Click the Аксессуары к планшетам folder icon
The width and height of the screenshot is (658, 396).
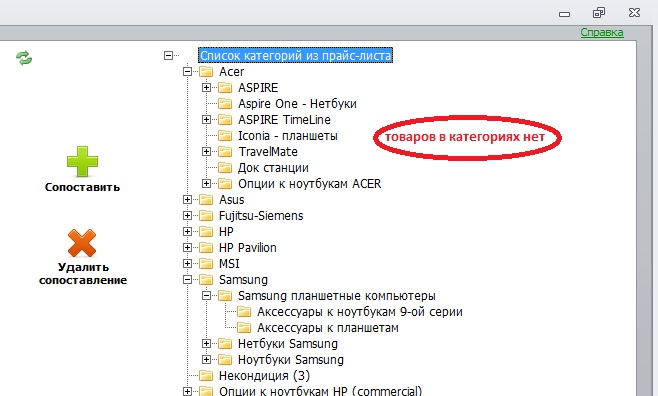click(244, 328)
